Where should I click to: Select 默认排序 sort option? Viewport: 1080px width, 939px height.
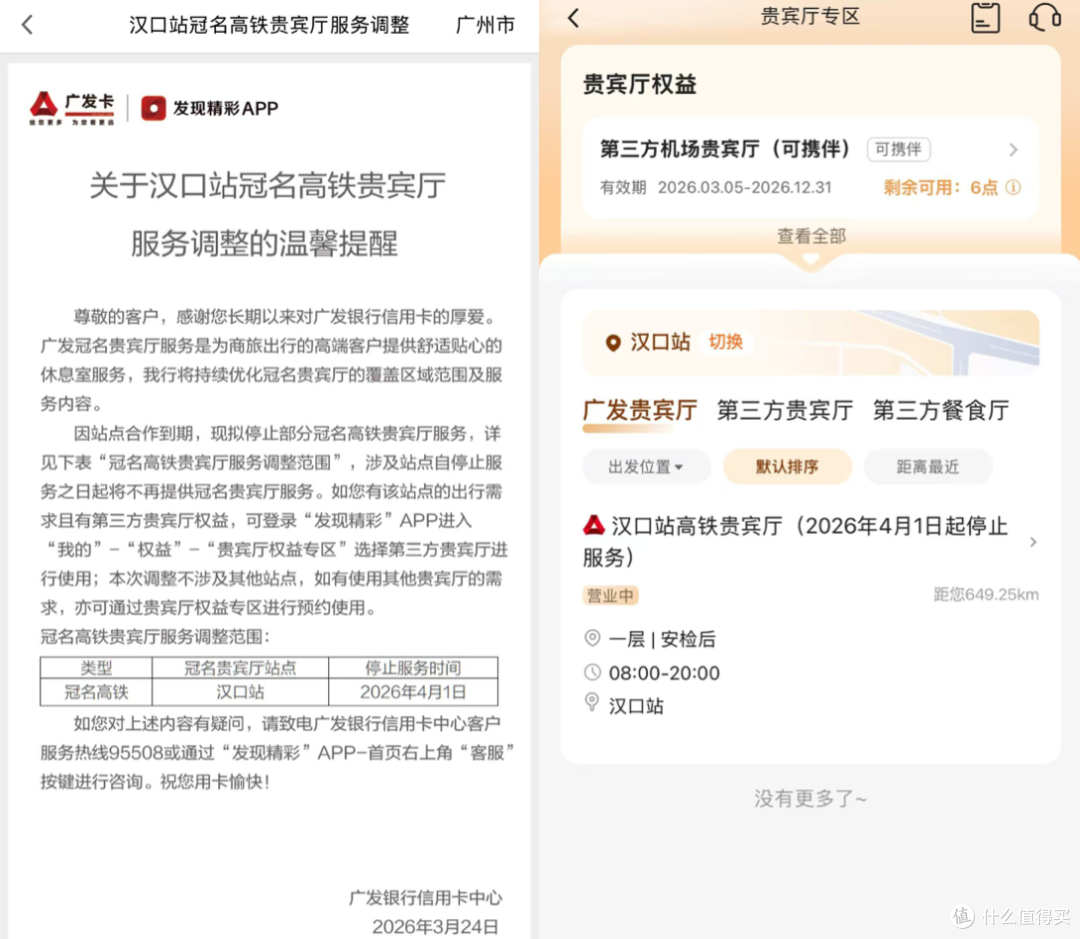click(787, 466)
